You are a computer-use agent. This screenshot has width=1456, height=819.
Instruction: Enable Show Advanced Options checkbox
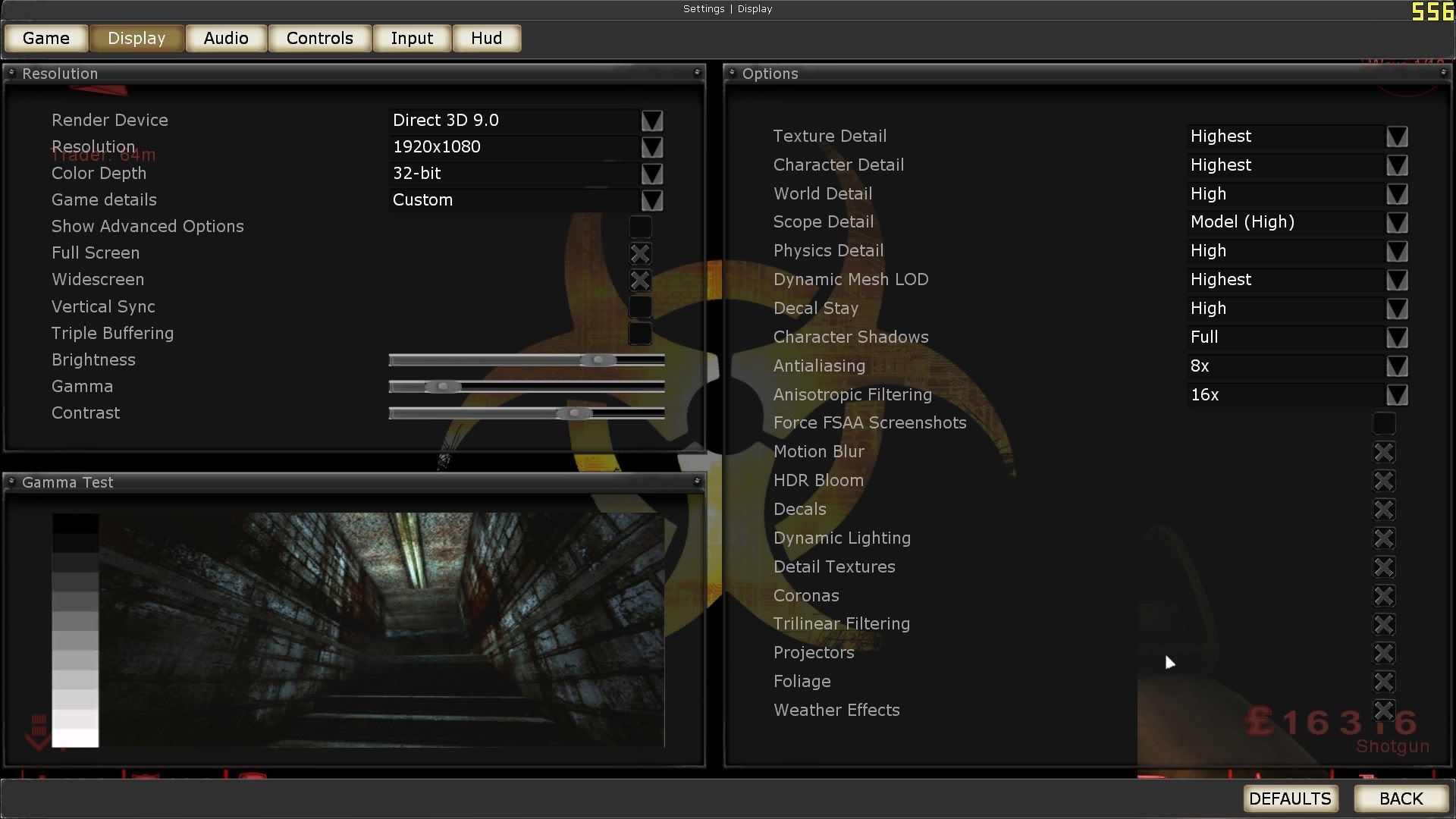coord(640,227)
